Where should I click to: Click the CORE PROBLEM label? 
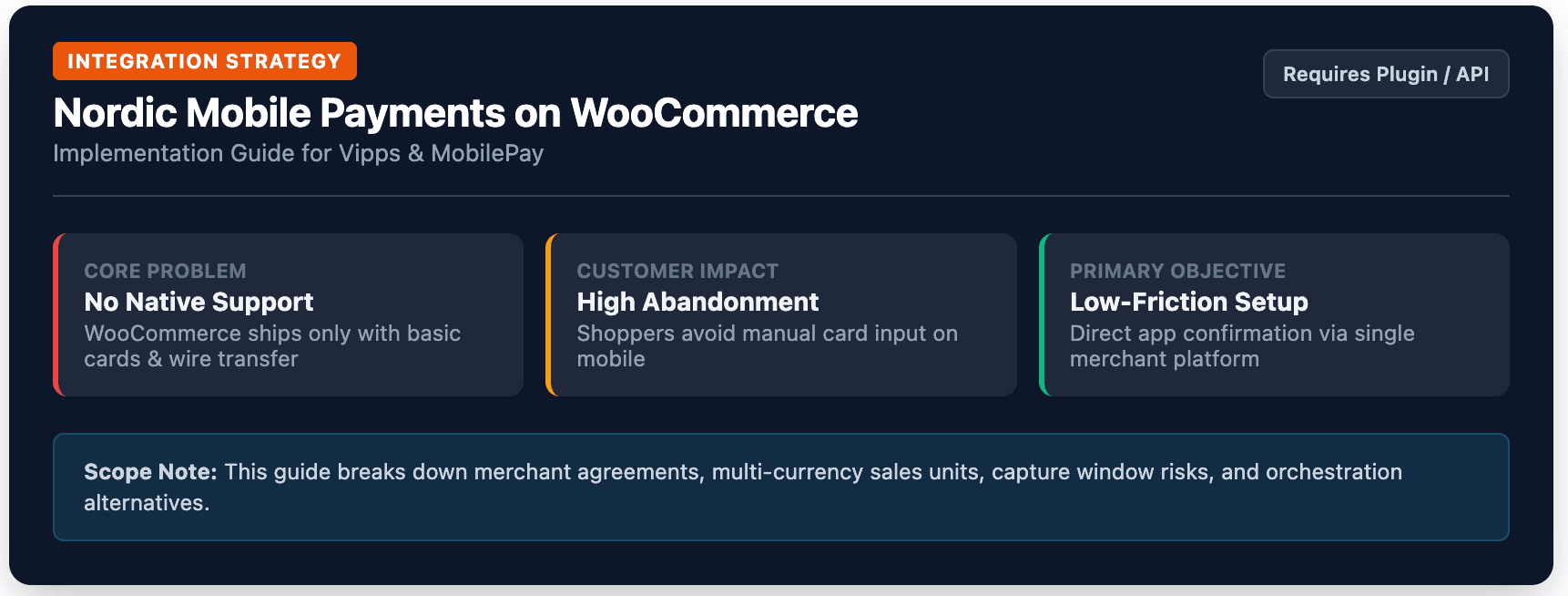tap(165, 271)
